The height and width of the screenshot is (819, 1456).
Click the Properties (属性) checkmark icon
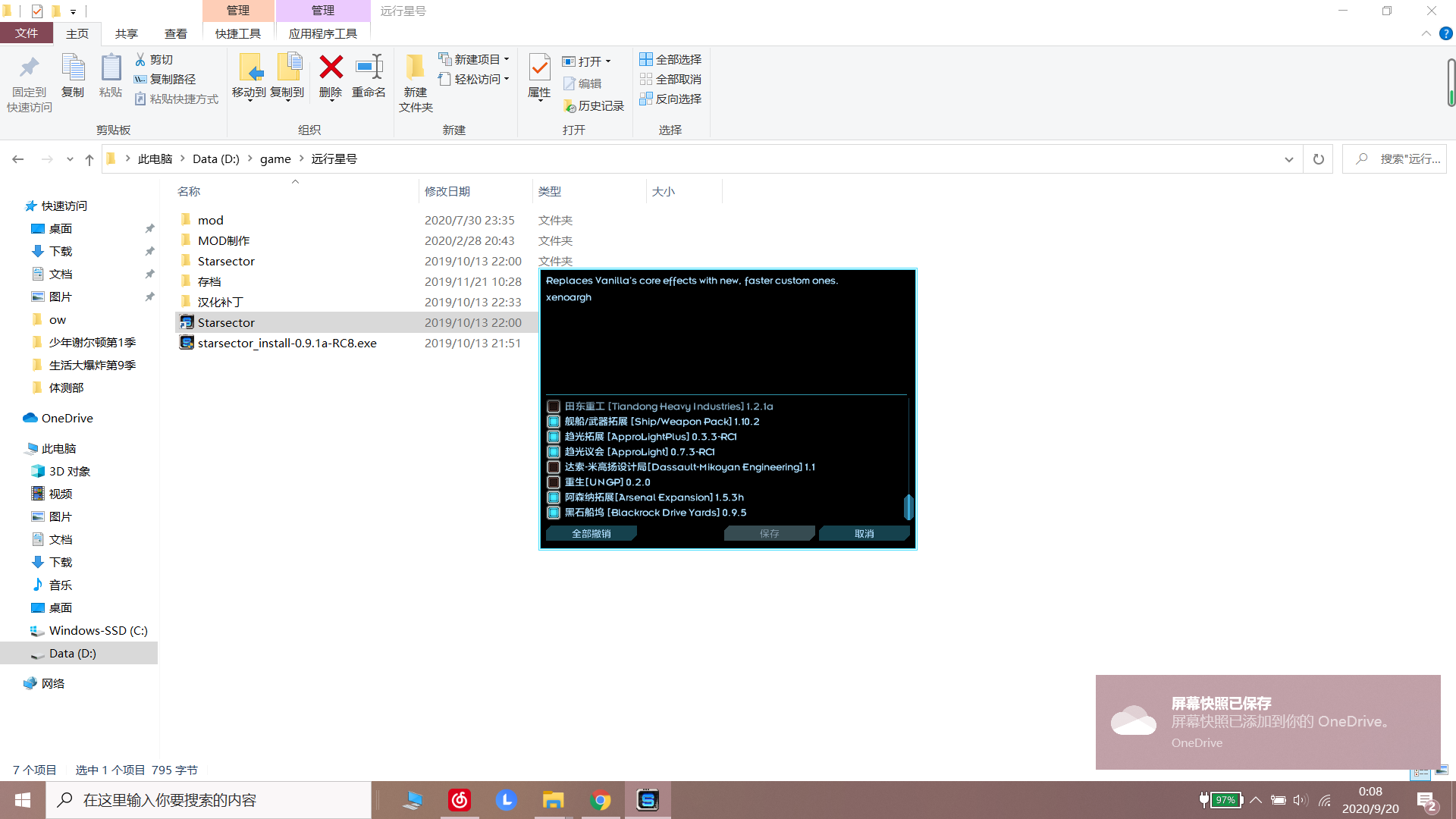[x=539, y=68]
